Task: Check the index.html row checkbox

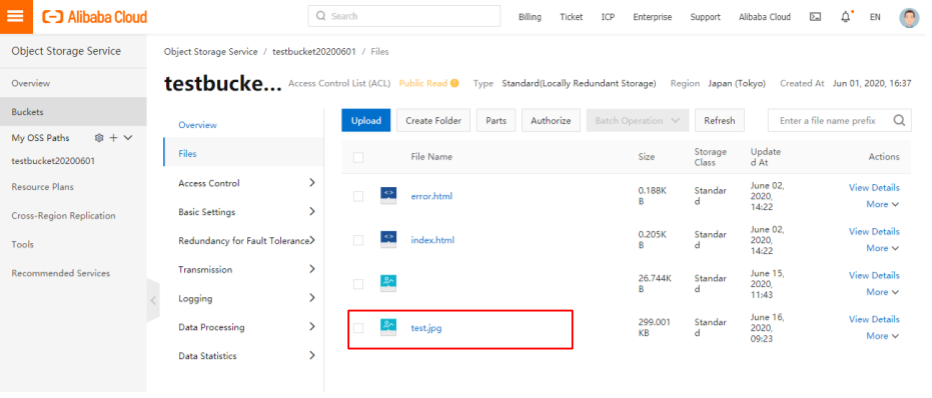Action: click(x=358, y=240)
